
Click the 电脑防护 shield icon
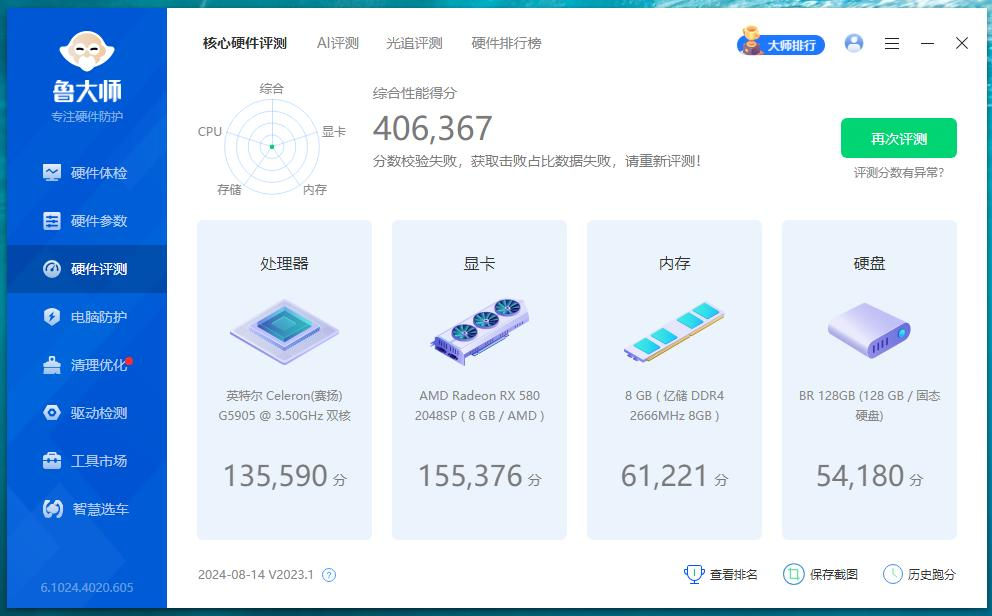pos(52,317)
